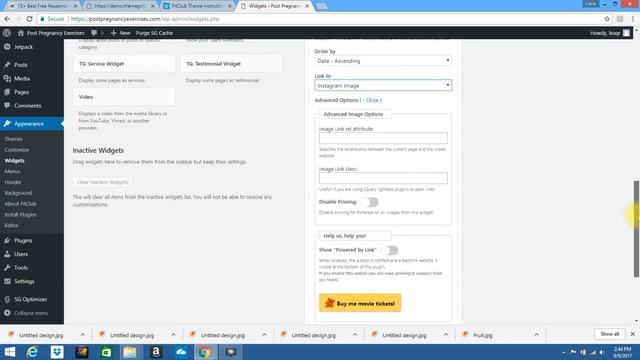Image resolution: width=640 pixels, height=360 pixels.
Task: Open Amazon app from taskbar
Action: (156, 352)
